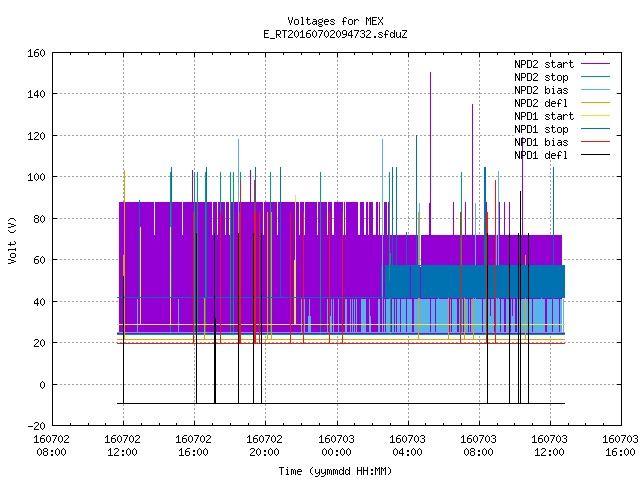Click the x-axis label 160702 08:00

51,446
